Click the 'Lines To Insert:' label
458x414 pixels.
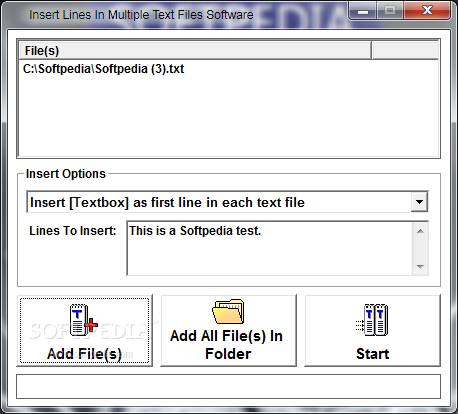tap(73, 231)
